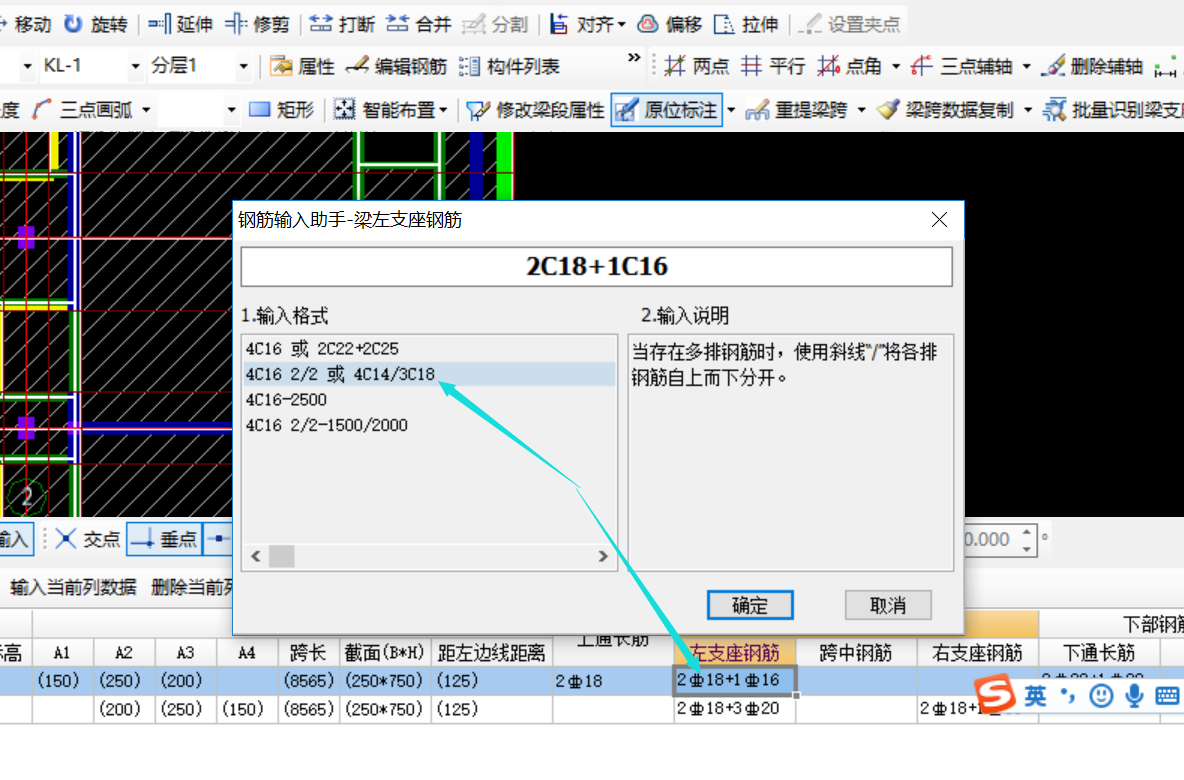Image resolution: width=1184 pixels, height=780 pixels.
Task: Select Three-Point Aux Axis (三点辅轴)
Action: point(962,66)
